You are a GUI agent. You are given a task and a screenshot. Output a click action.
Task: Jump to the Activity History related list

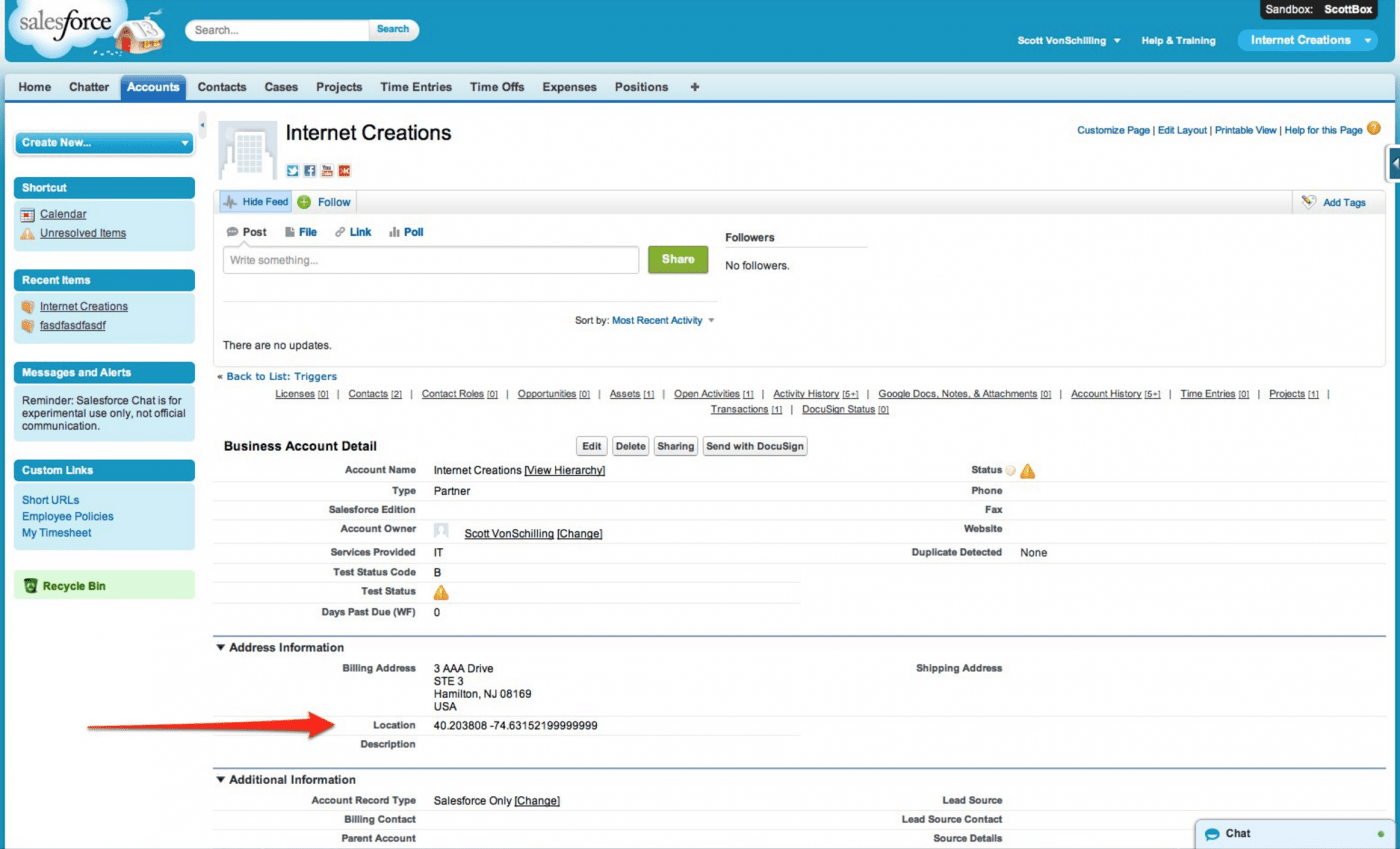pos(816,394)
